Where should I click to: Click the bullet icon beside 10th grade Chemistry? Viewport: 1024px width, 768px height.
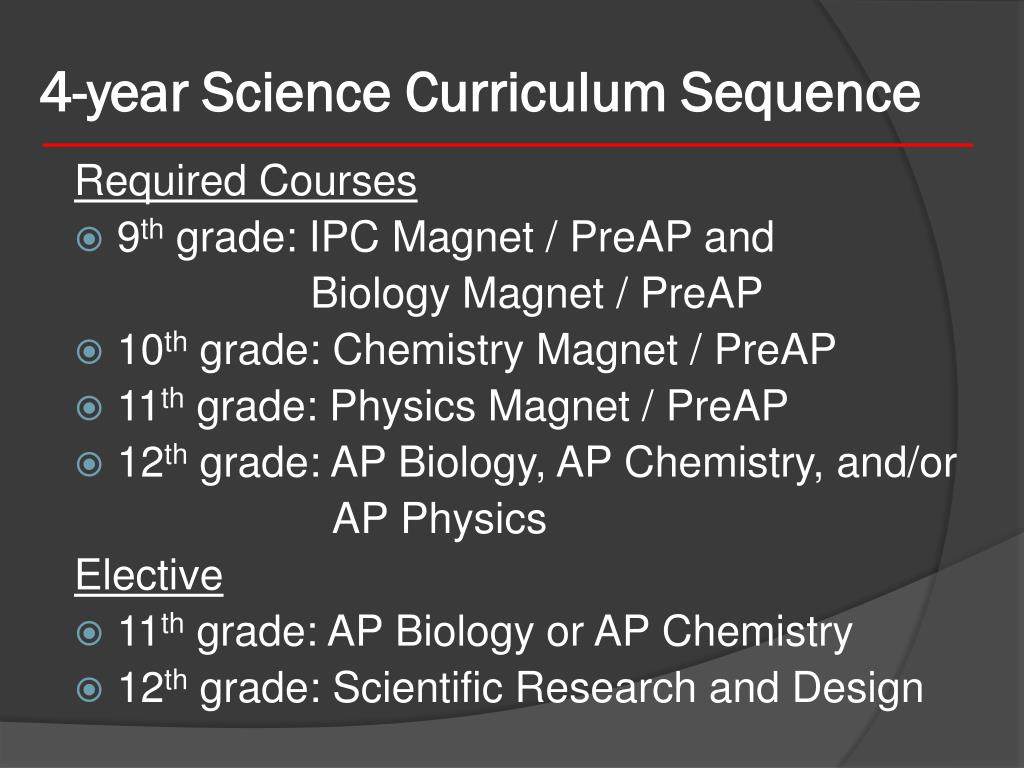point(89,352)
